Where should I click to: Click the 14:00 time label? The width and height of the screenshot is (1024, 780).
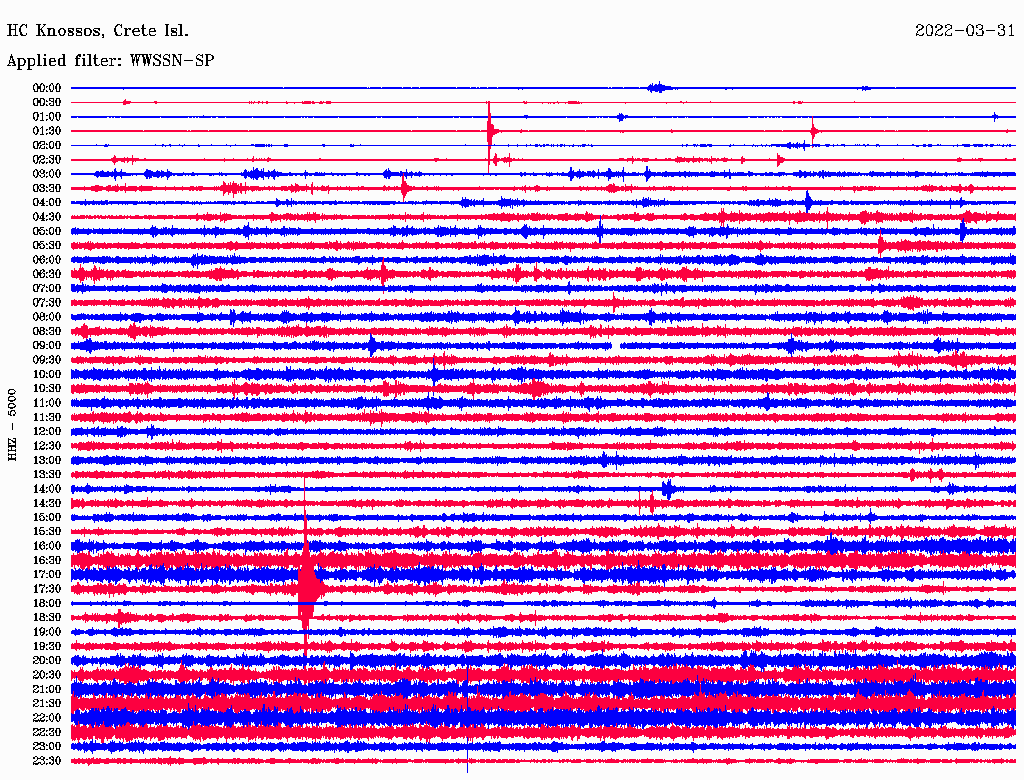click(x=47, y=488)
